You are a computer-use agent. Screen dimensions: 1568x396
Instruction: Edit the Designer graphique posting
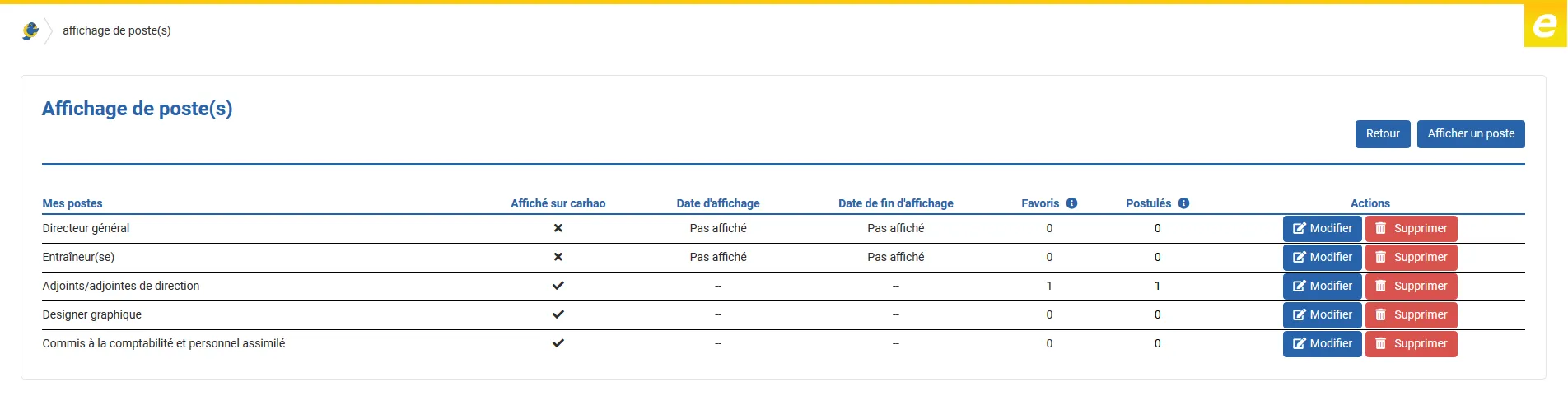tap(1323, 315)
